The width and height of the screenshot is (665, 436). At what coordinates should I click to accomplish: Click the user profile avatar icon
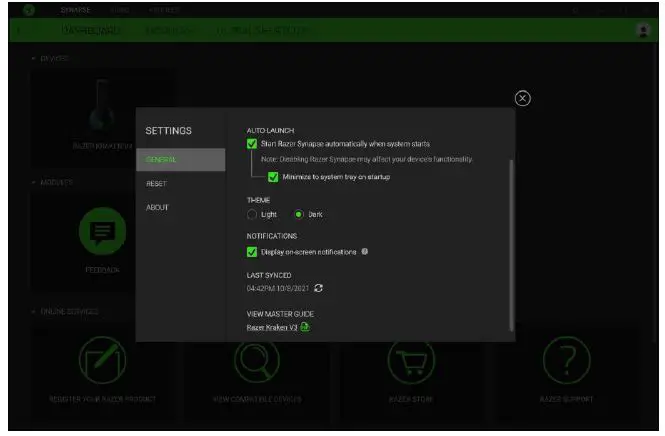(643, 30)
